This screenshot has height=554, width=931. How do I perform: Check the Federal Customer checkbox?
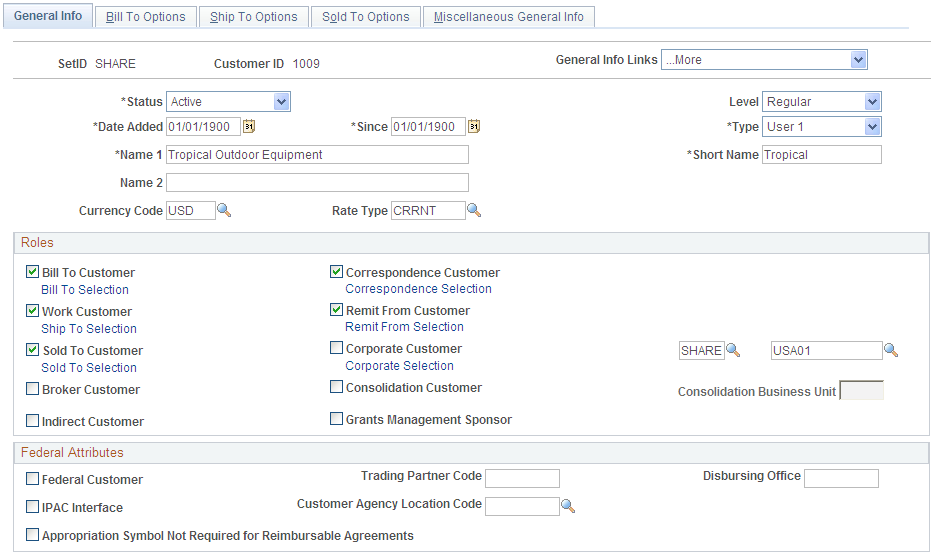[x=33, y=479]
